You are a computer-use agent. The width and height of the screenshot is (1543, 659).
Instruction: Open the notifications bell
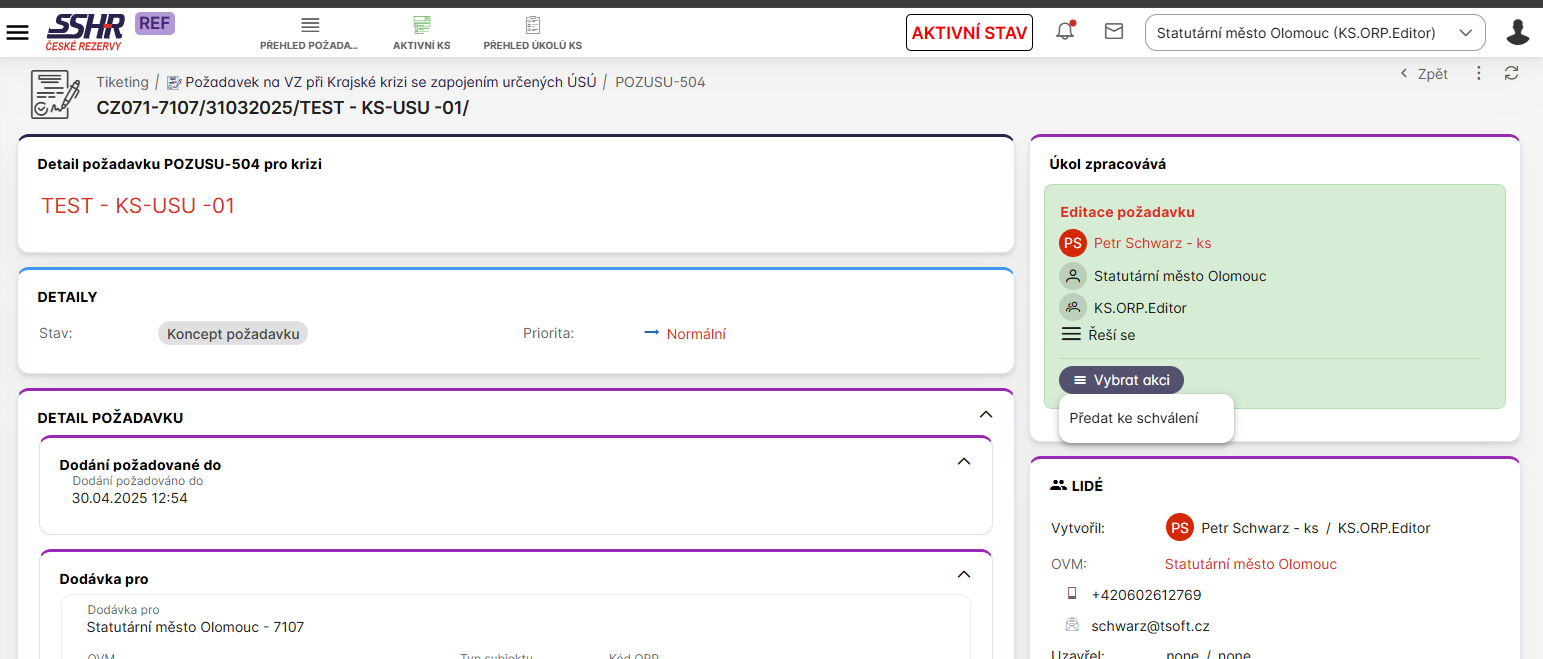pyautogui.click(x=1065, y=32)
